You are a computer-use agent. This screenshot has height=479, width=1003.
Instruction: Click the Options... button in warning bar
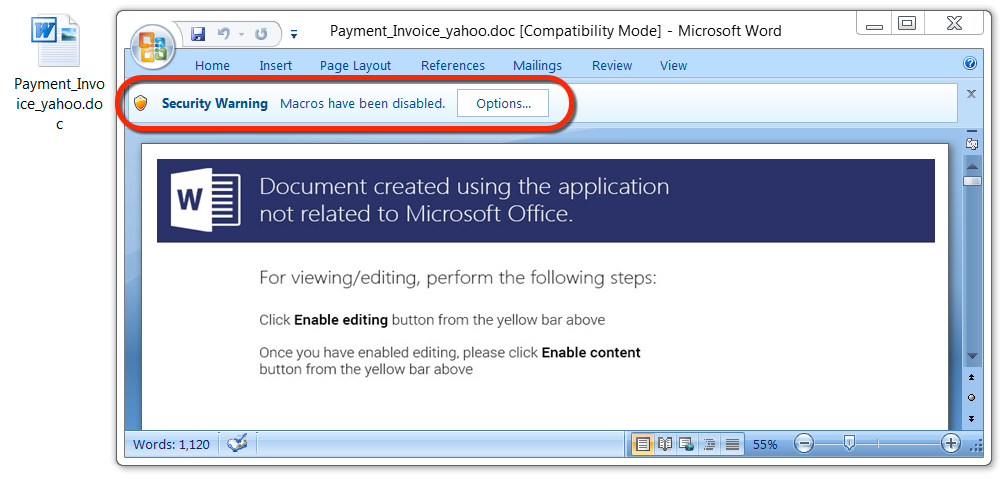(503, 104)
